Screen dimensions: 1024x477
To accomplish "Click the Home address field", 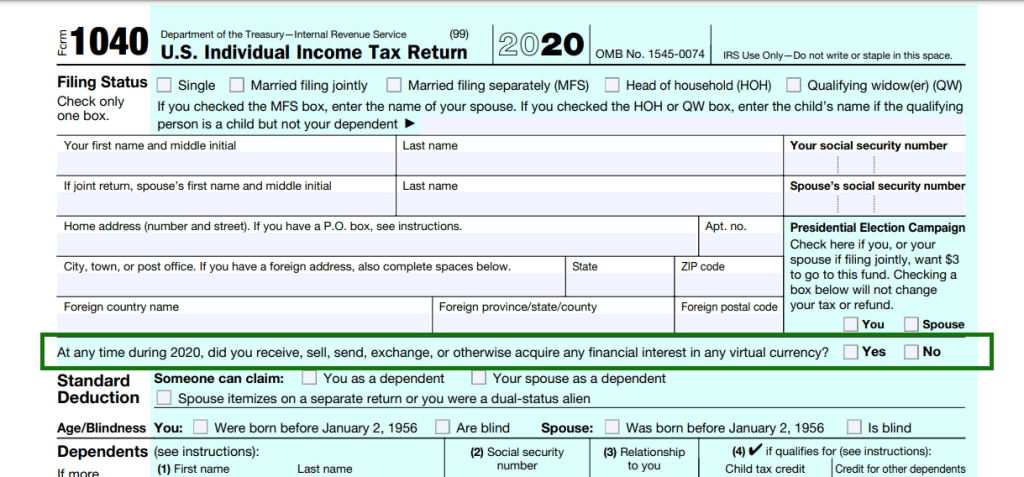I will 377,244.
